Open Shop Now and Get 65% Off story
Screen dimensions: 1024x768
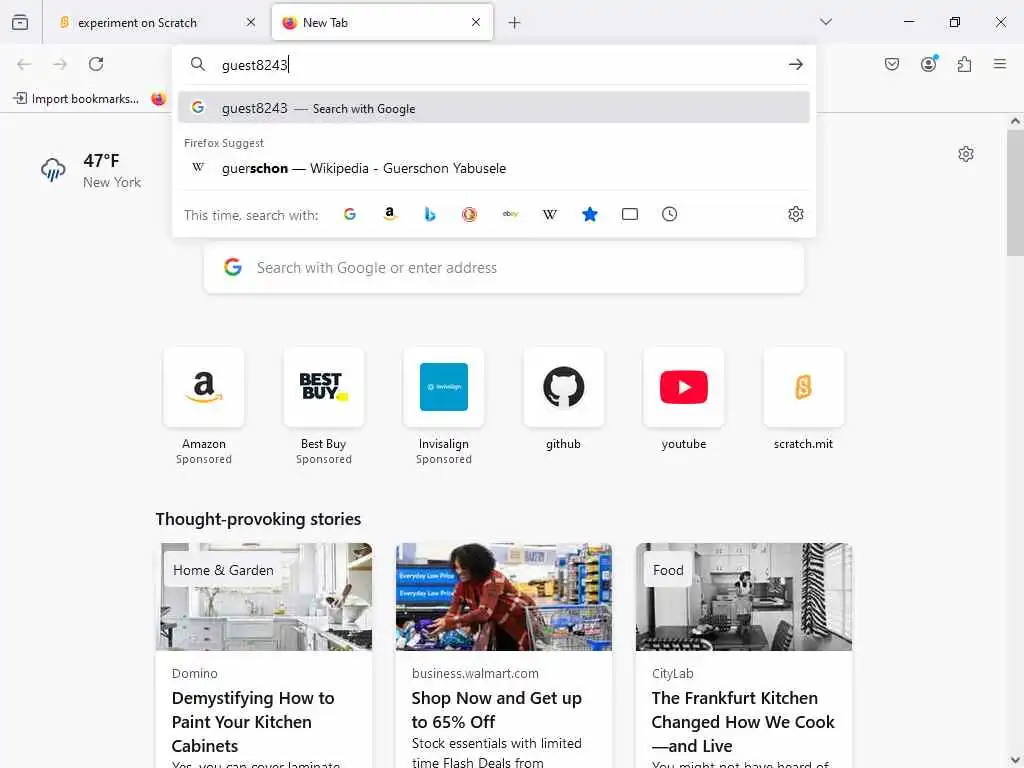pos(496,710)
